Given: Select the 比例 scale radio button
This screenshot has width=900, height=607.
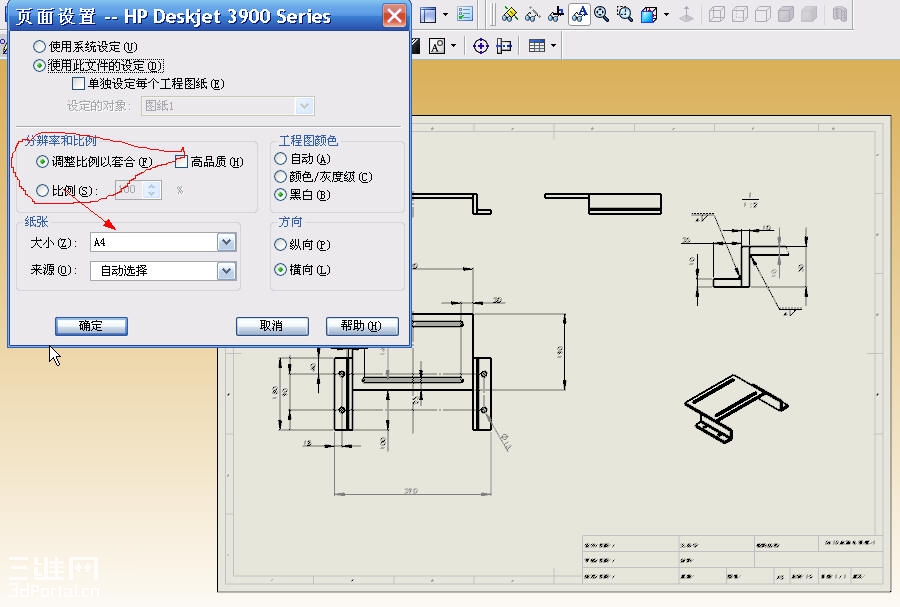Looking at the screenshot, I should 42,190.
